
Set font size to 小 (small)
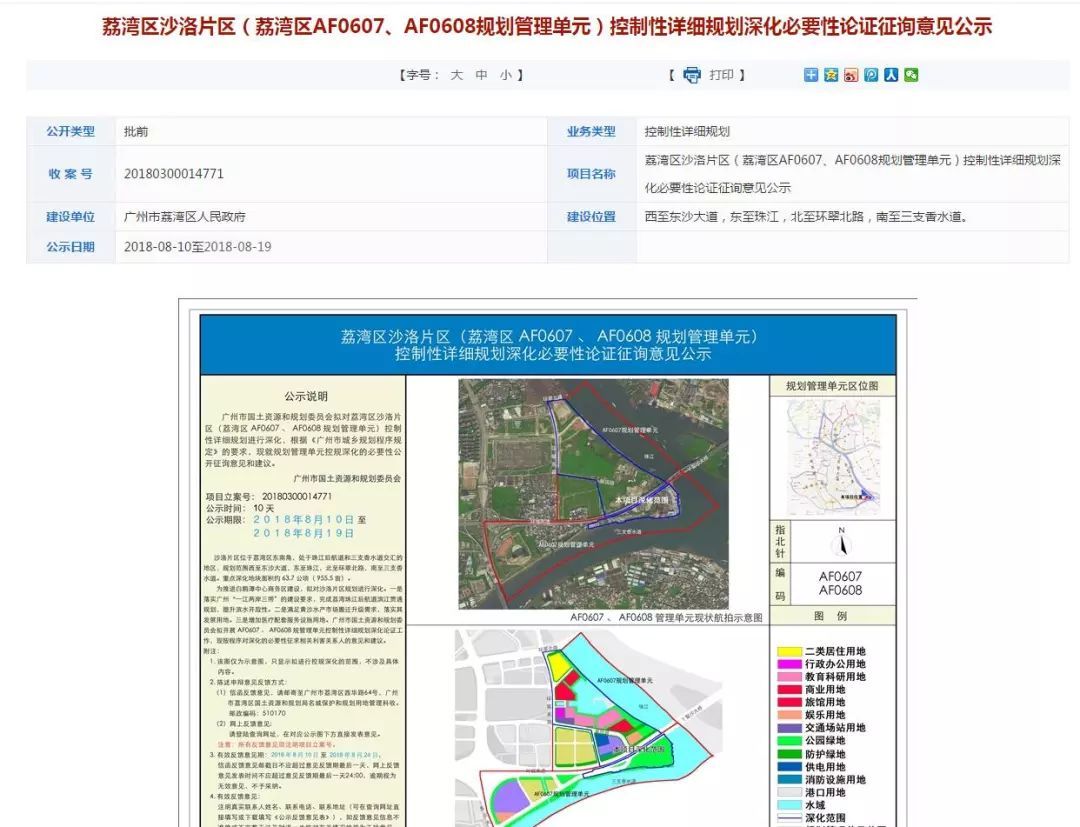pyautogui.click(x=506, y=75)
